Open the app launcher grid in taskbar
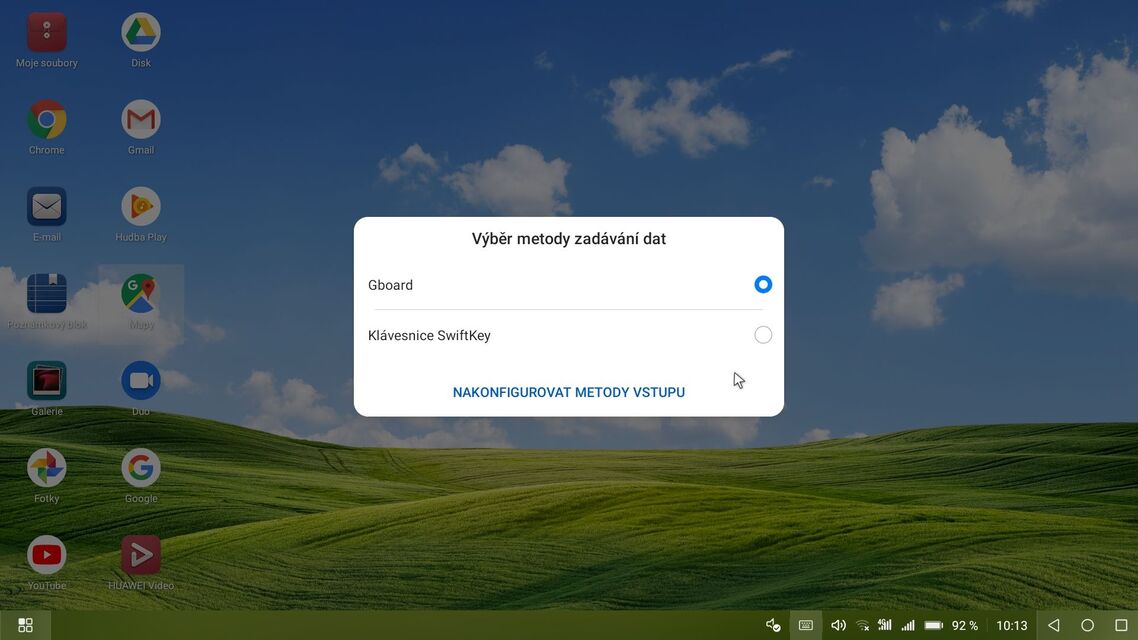Screen dimensions: 1138x640 click(x=25, y=625)
